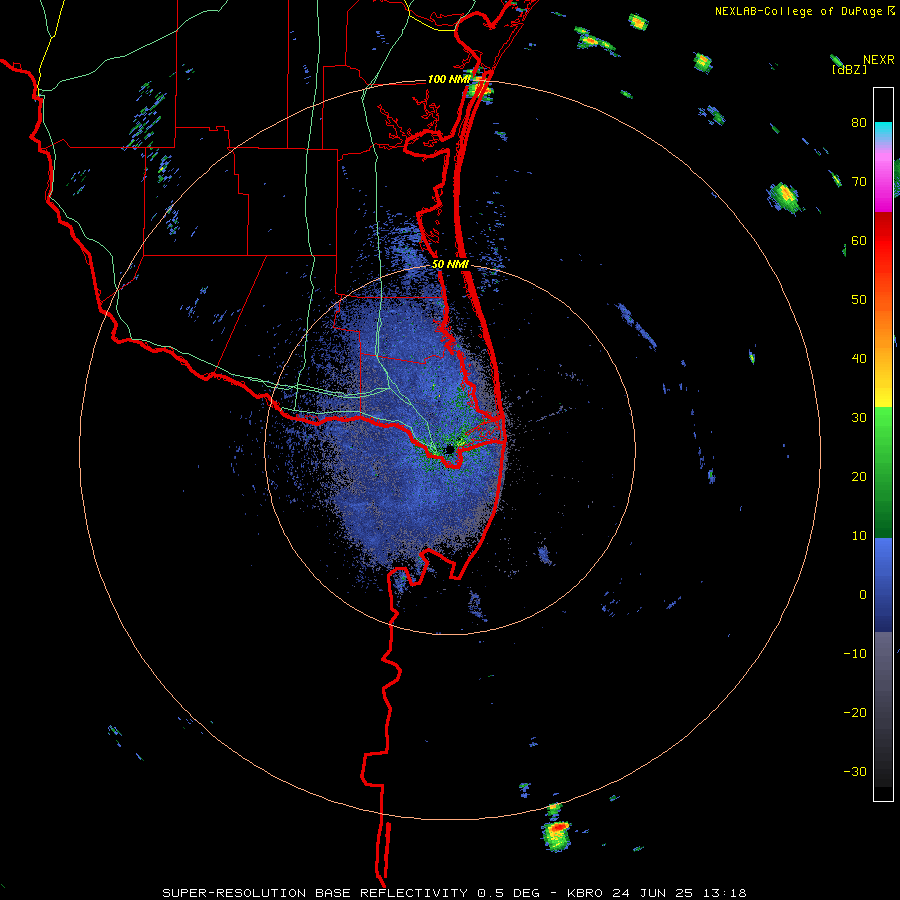Click the cyan top of the color scale

tap(883, 131)
